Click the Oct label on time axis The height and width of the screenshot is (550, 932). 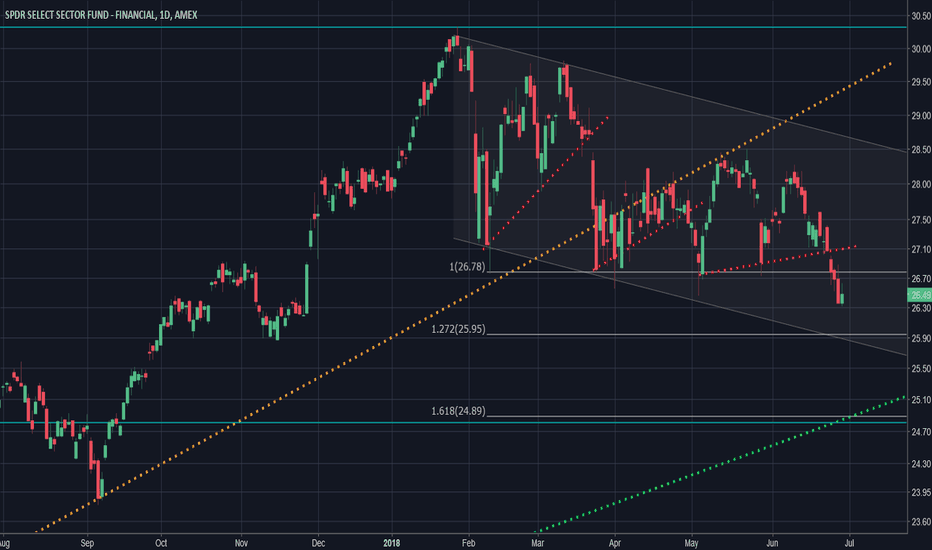(x=161, y=543)
